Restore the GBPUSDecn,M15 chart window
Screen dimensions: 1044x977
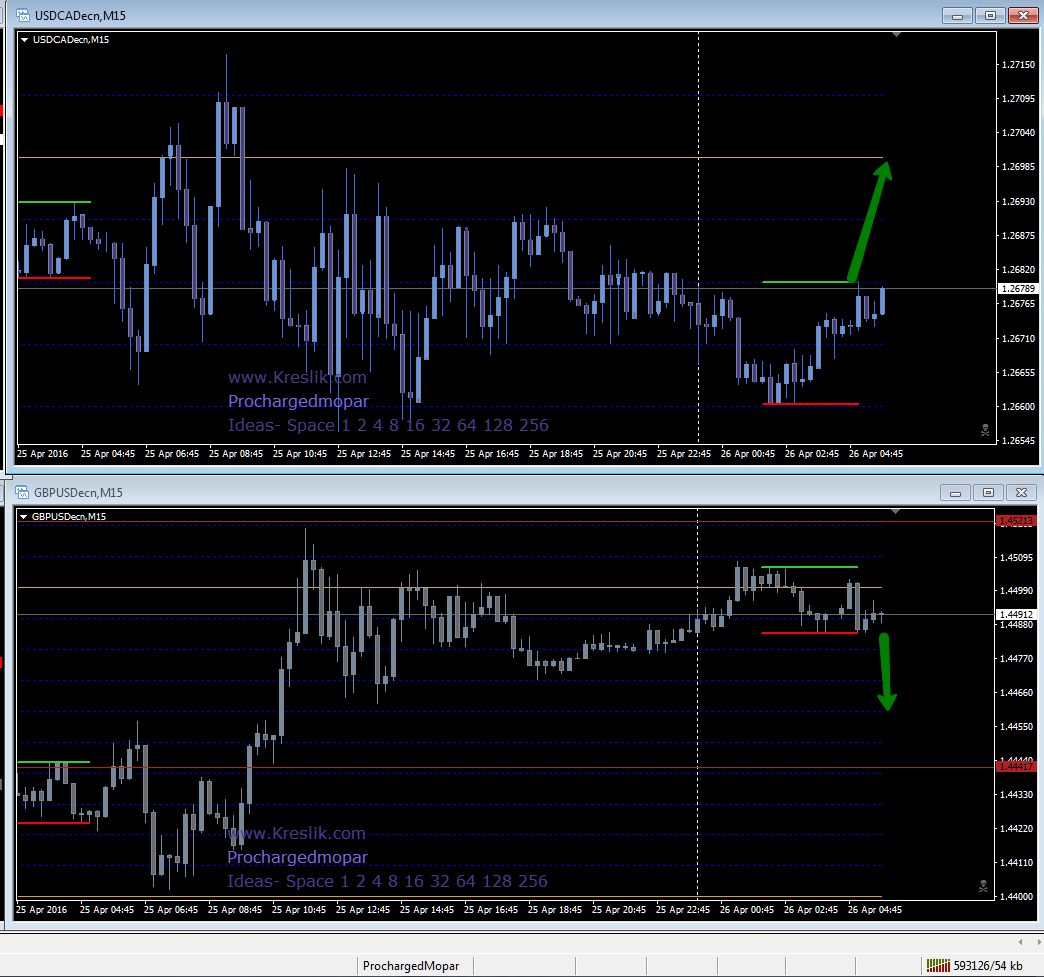coord(988,493)
